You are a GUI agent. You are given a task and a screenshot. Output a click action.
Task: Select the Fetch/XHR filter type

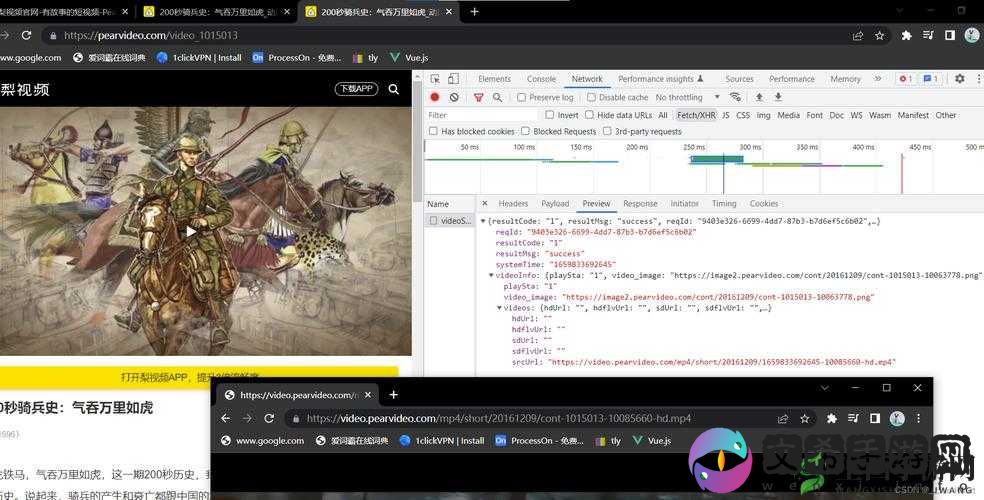point(696,115)
